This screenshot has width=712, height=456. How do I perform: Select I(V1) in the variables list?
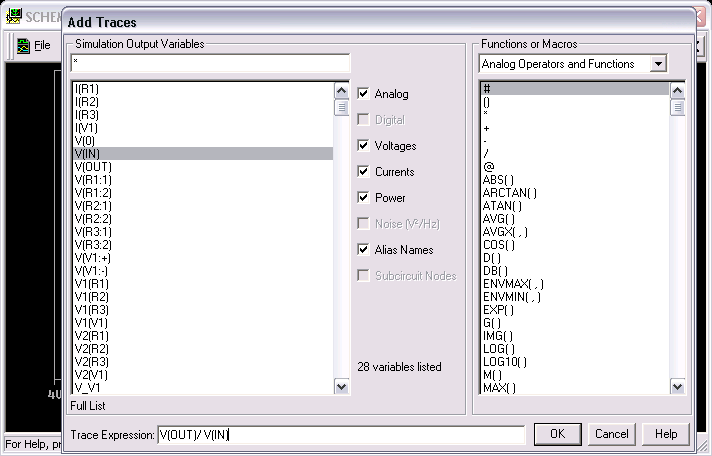203,128
